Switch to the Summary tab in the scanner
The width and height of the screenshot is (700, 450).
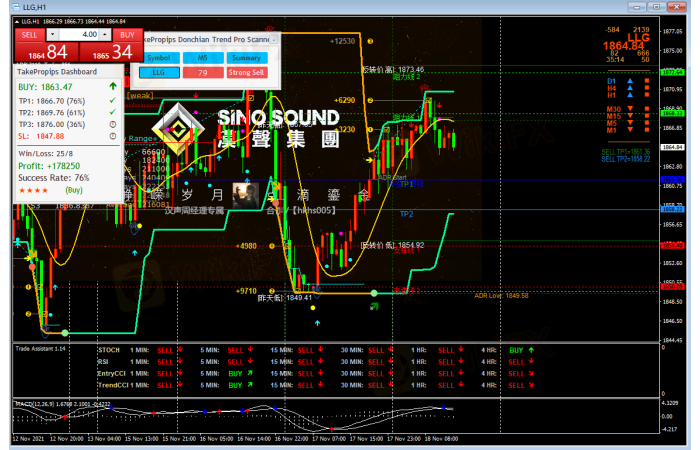(246, 57)
